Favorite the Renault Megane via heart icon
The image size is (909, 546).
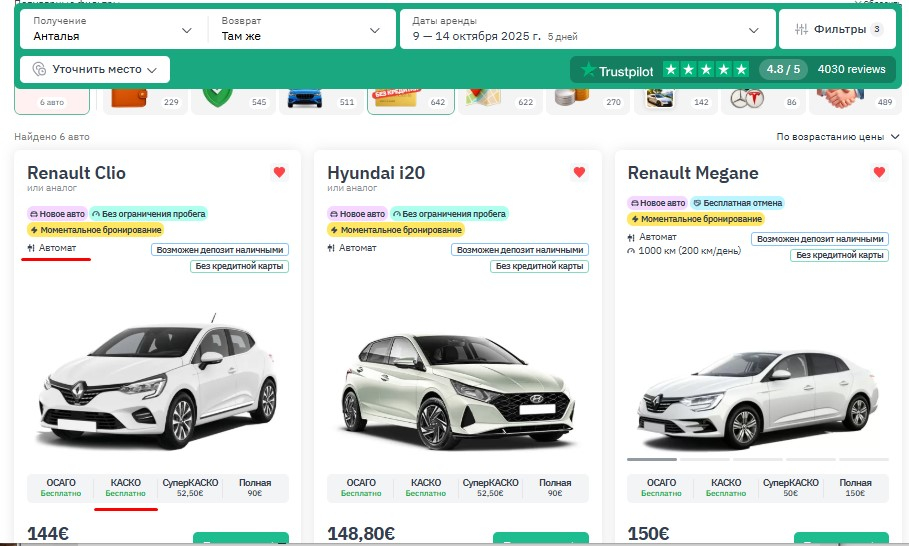click(879, 172)
